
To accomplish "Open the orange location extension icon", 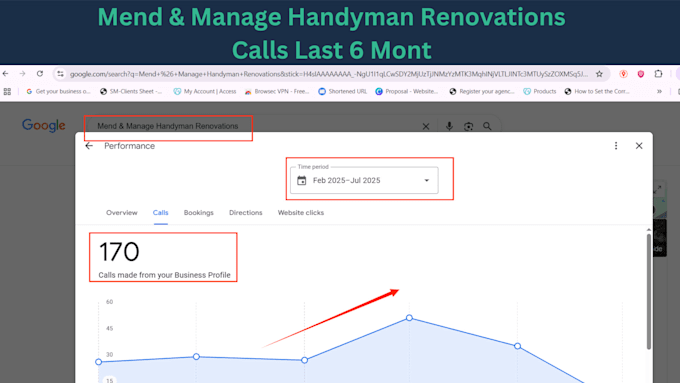I will click(624, 74).
